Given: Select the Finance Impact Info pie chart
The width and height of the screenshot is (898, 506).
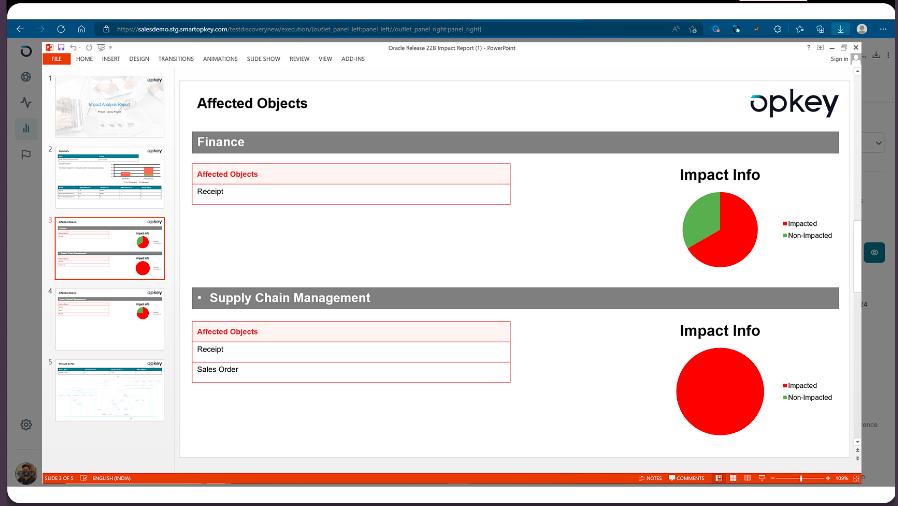Looking at the screenshot, I should coord(720,230).
